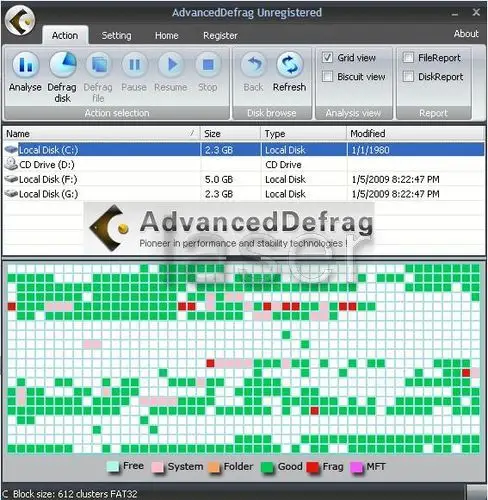The height and width of the screenshot is (500, 488).
Task: Click the About link
Action: [466, 34]
